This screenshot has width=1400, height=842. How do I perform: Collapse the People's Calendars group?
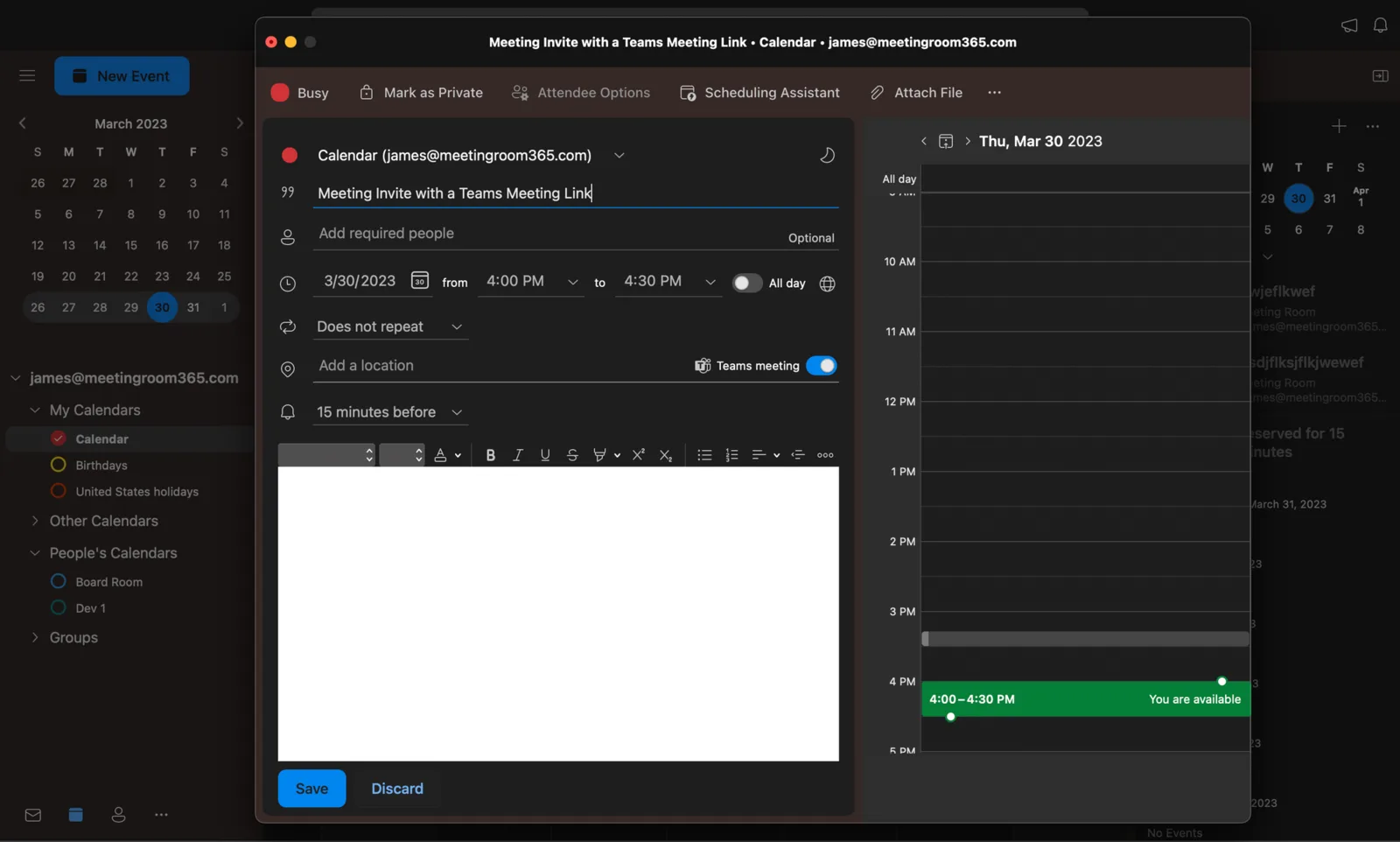pyautogui.click(x=35, y=553)
